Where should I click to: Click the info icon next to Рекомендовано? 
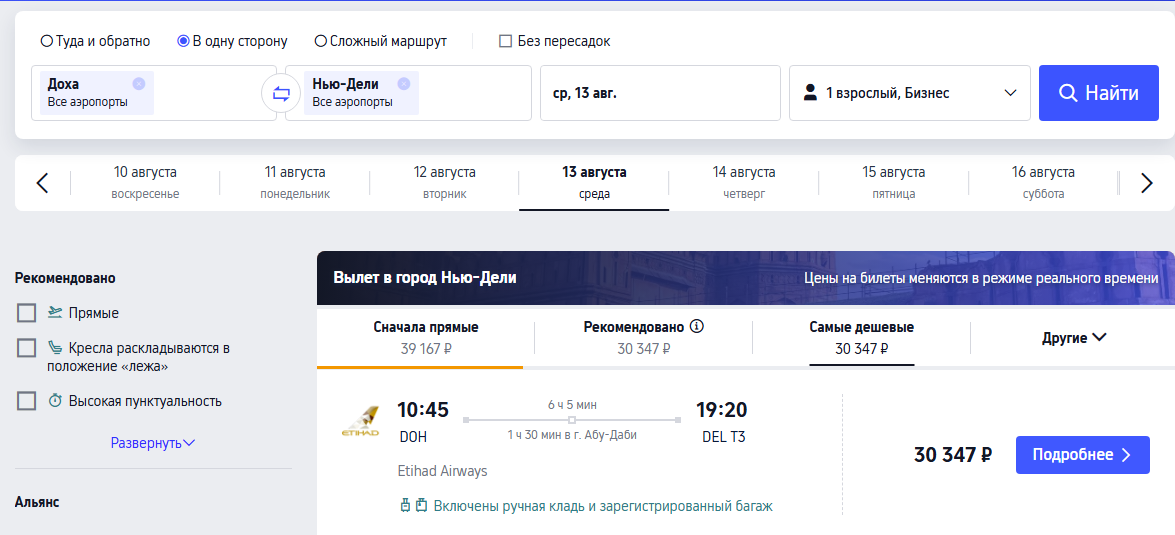(x=697, y=327)
